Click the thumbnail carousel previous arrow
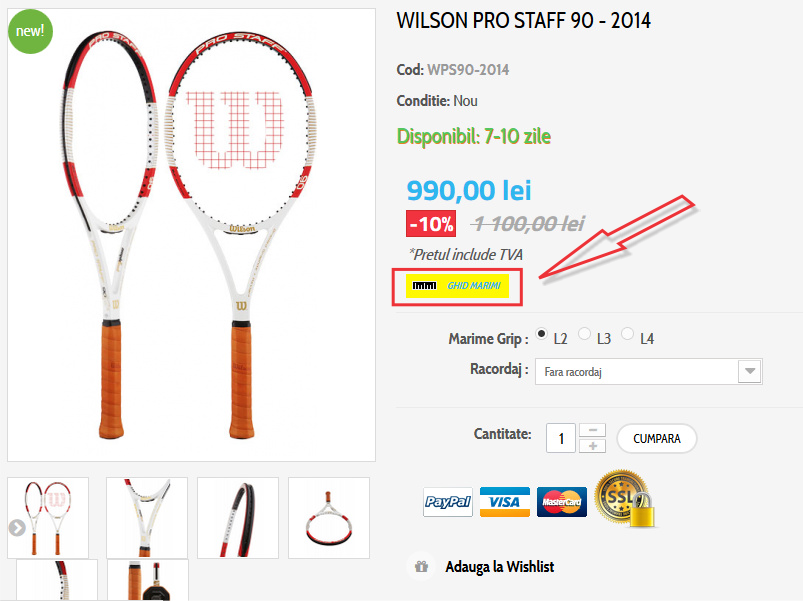Viewport: 803px width, 601px height. [17, 528]
